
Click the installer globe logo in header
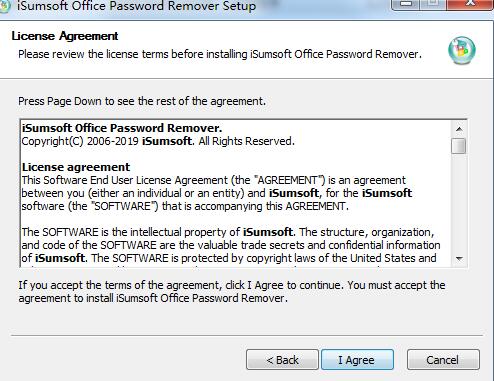(462, 50)
